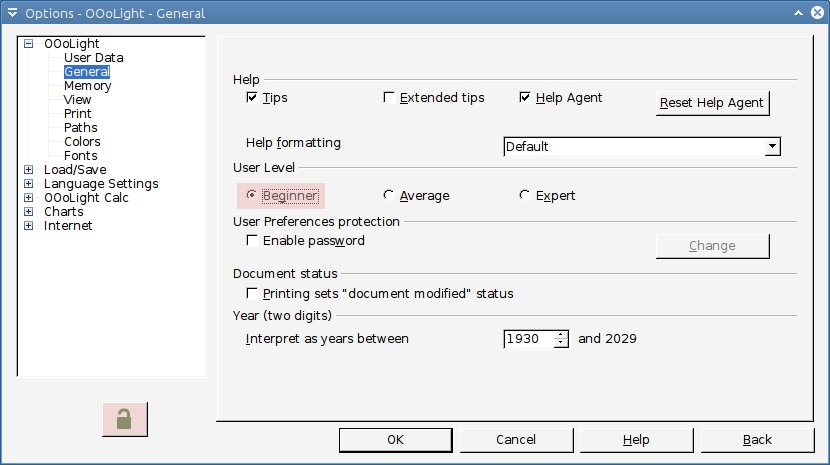830x465 pixels.
Task: Select the OOoLight Calc label
Action: point(86,198)
